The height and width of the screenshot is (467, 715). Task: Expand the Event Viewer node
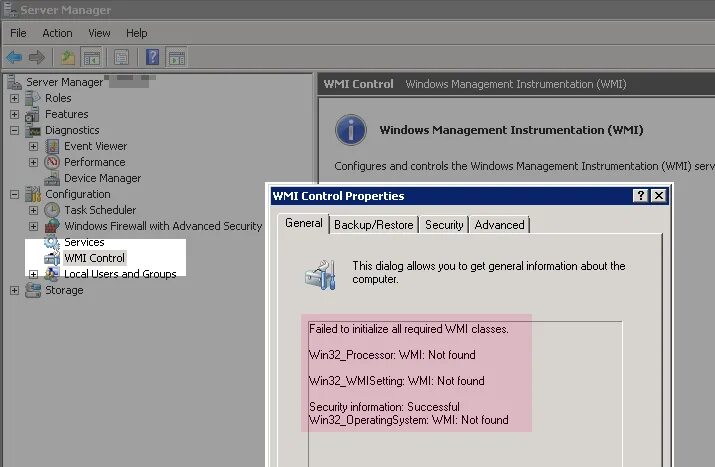pyautogui.click(x=33, y=146)
